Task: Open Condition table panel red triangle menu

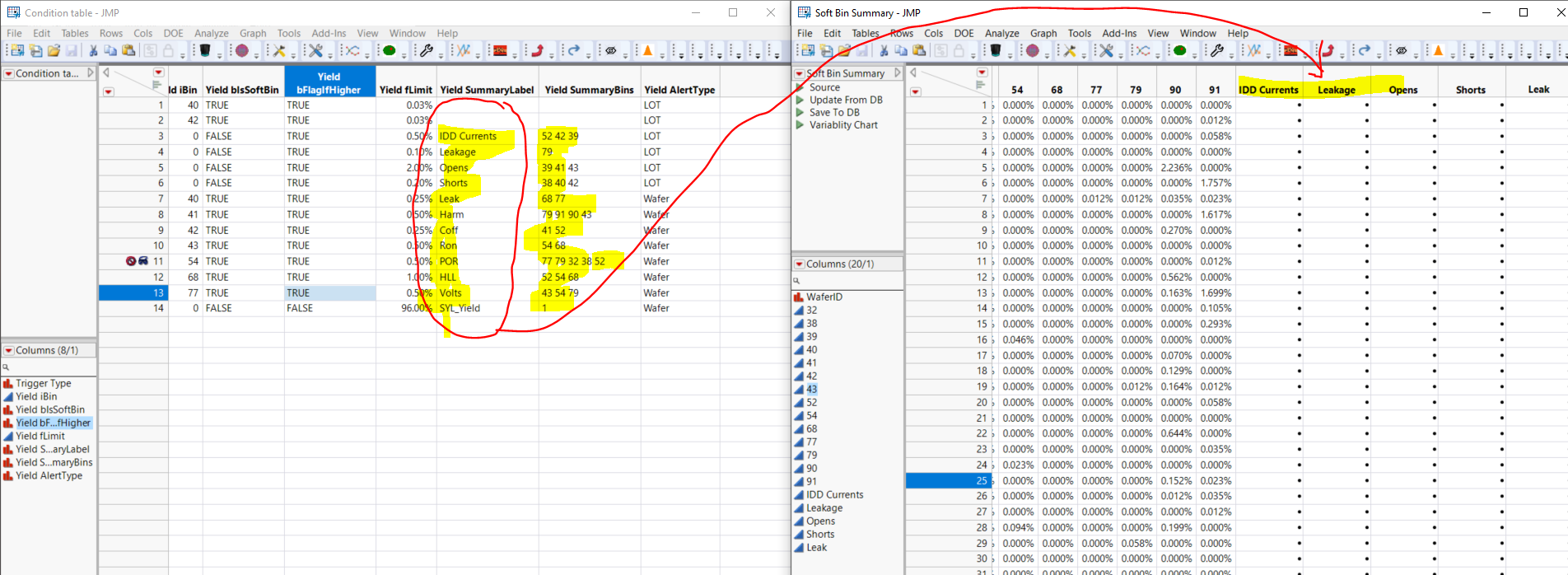Action: click(8, 74)
